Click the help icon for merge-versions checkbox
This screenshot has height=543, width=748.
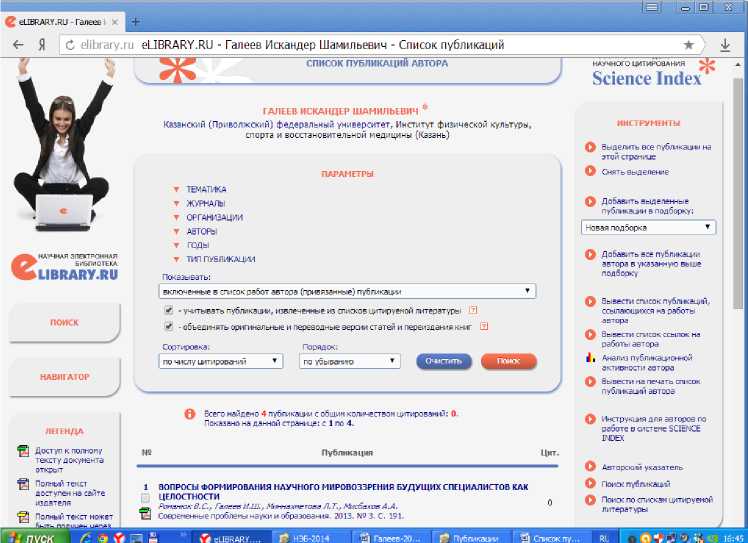[484, 327]
